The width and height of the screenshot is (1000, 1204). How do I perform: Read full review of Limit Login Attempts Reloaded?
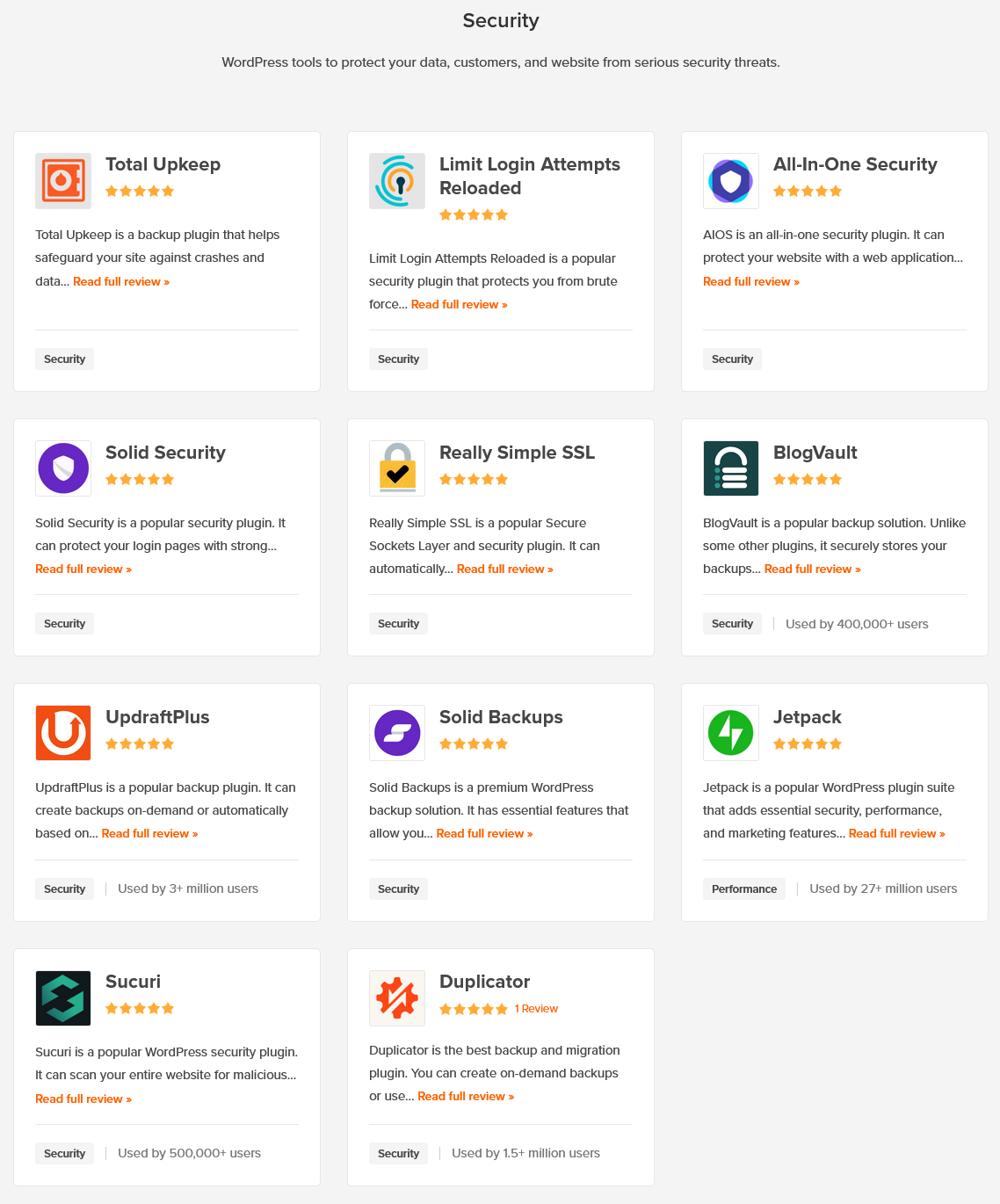point(460,304)
